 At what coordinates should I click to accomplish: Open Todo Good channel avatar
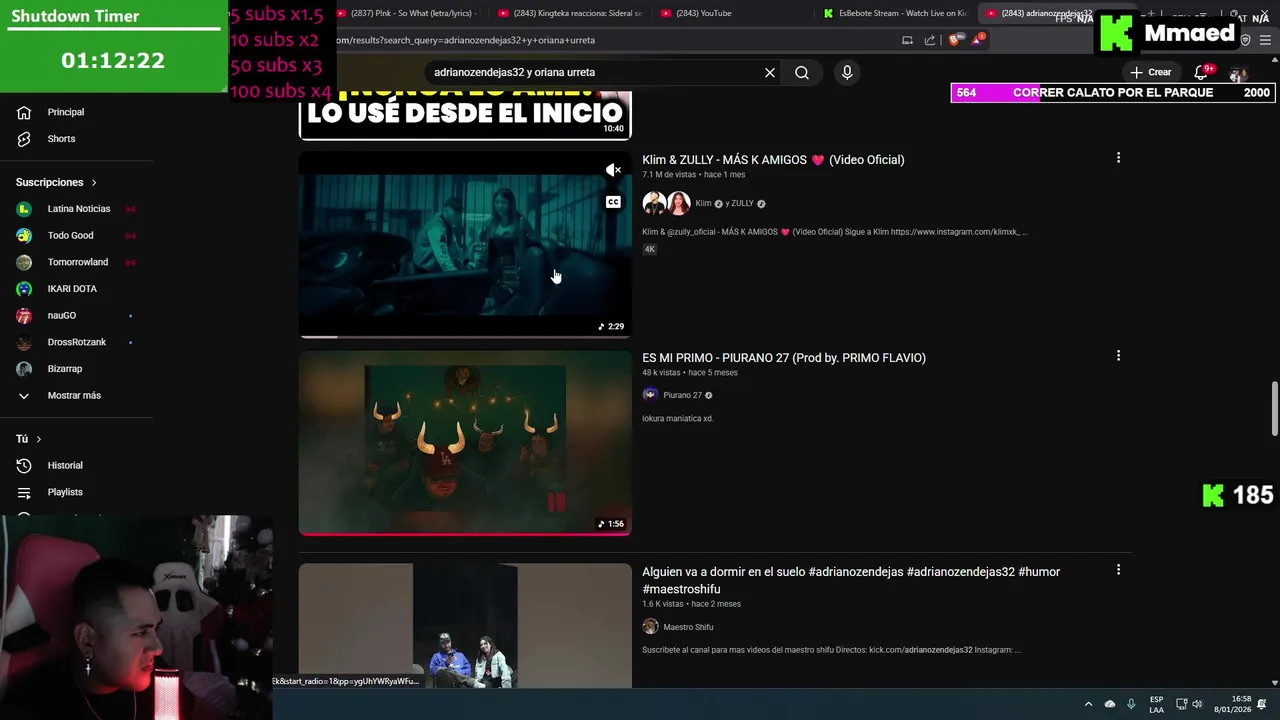coord(24,235)
